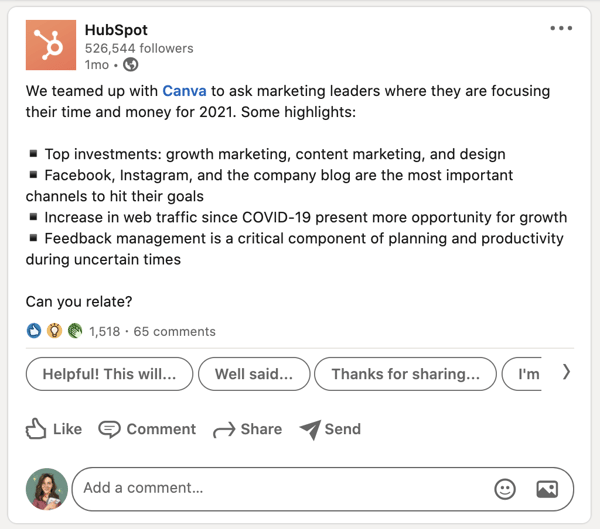
Task: Open the Canva company link
Action: (x=184, y=91)
